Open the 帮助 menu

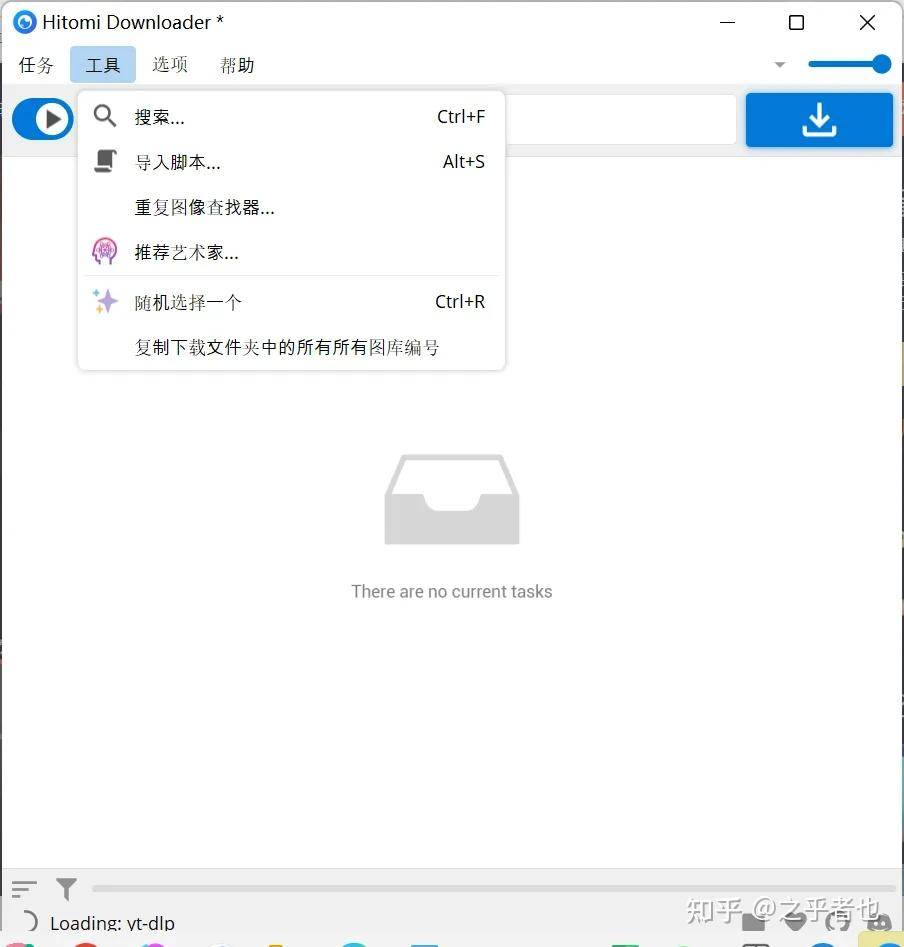[x=237, y=65]
